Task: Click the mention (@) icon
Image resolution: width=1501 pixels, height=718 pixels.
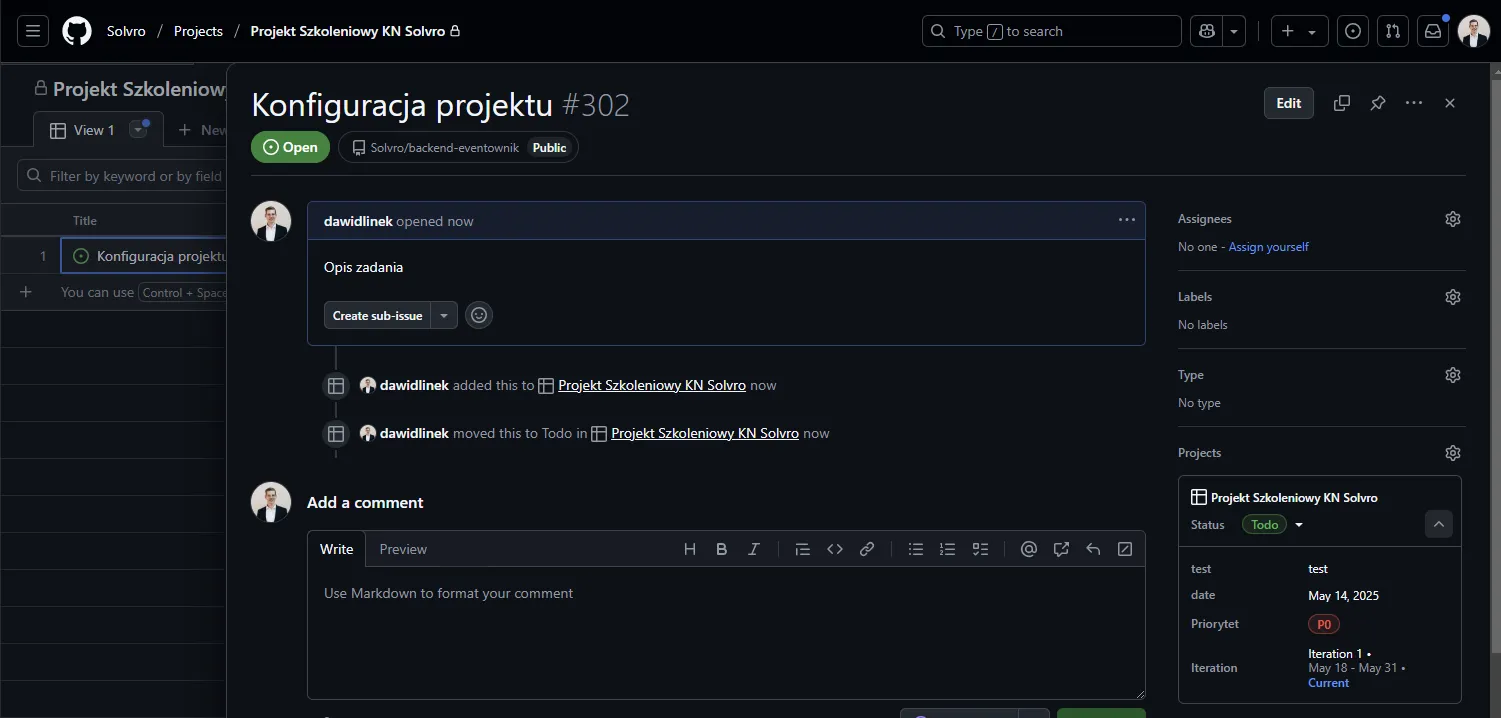Action: click(x=1028, y=549)
